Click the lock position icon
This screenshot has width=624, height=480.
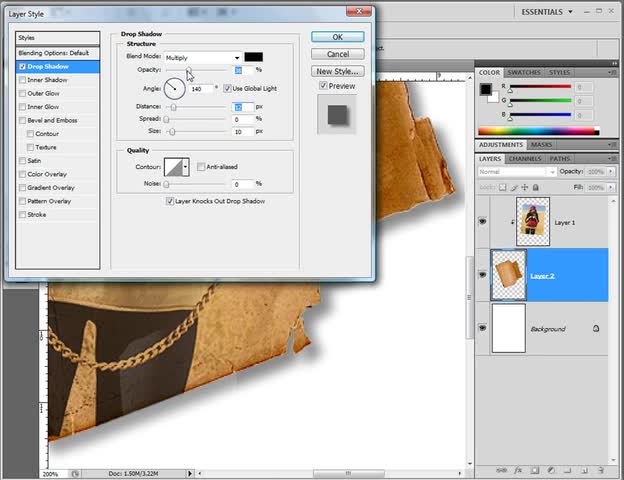(525, 187)
